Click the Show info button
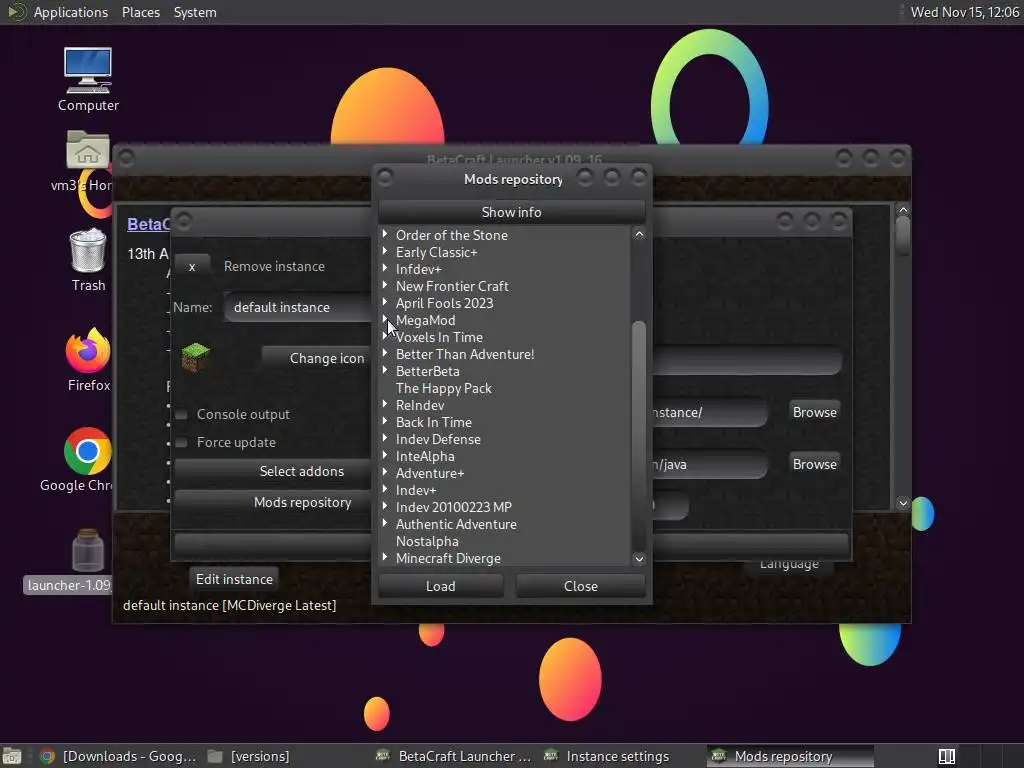 click(x=511, y=212)
